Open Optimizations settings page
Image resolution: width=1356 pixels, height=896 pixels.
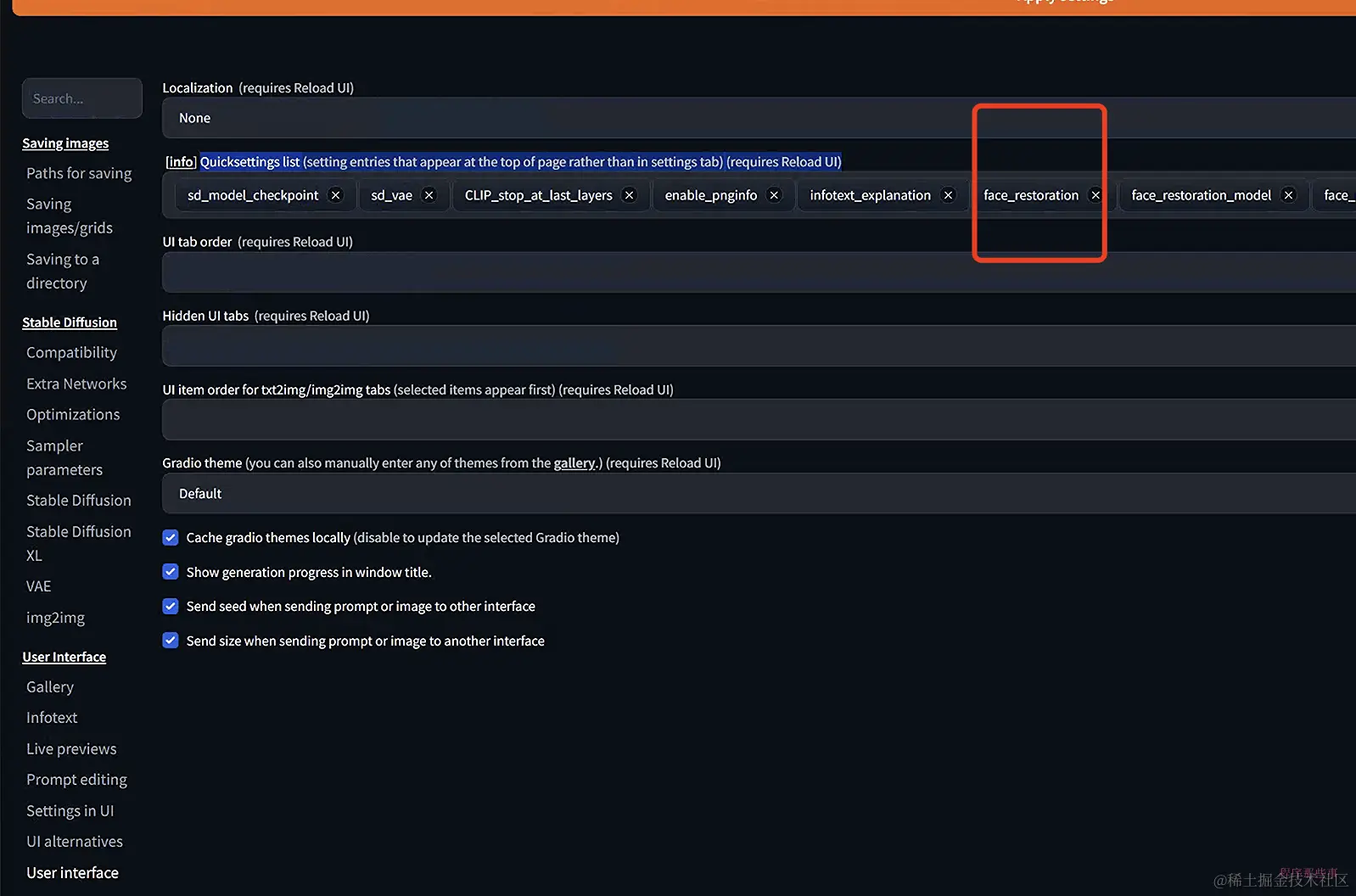coord(73,414)
